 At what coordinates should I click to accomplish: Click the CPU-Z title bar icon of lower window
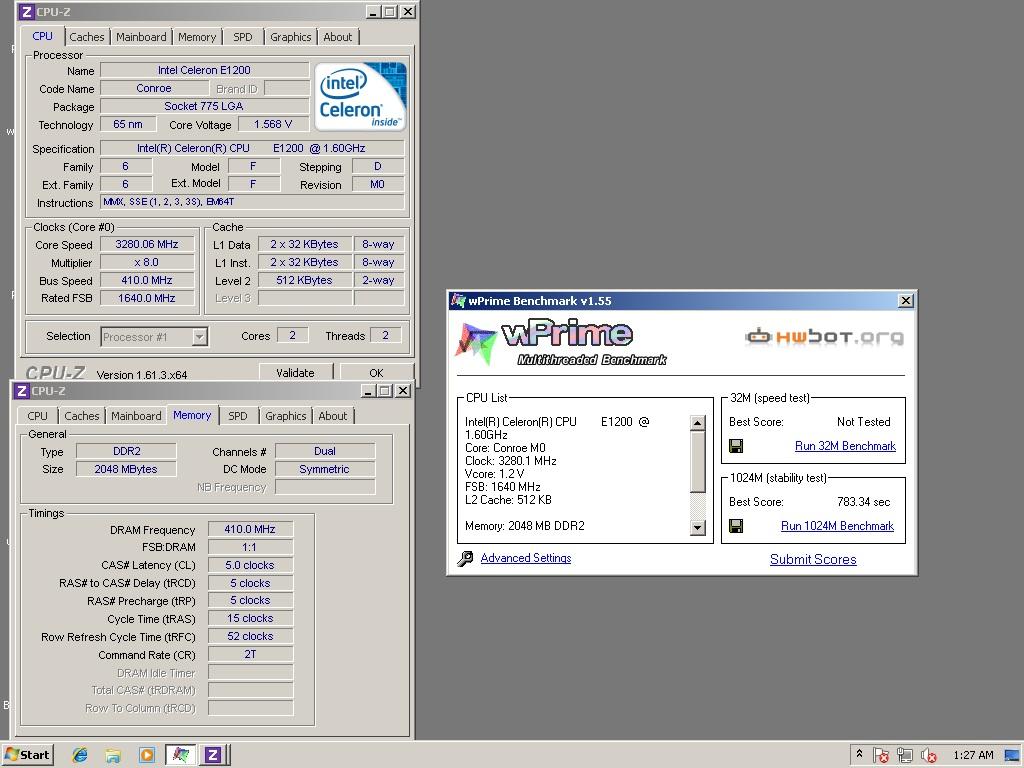[x=22, y=391]
